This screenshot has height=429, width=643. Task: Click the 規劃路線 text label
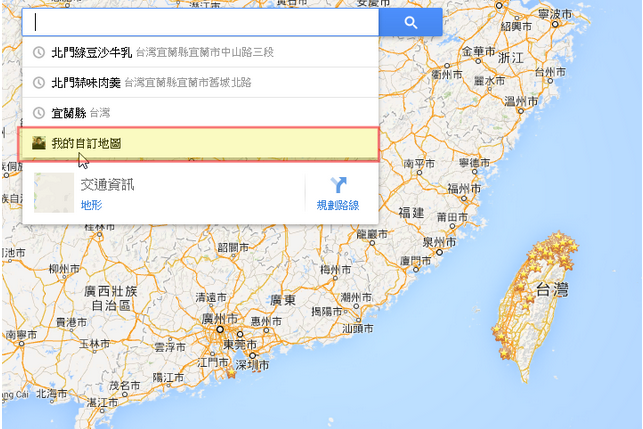(338, 205)
